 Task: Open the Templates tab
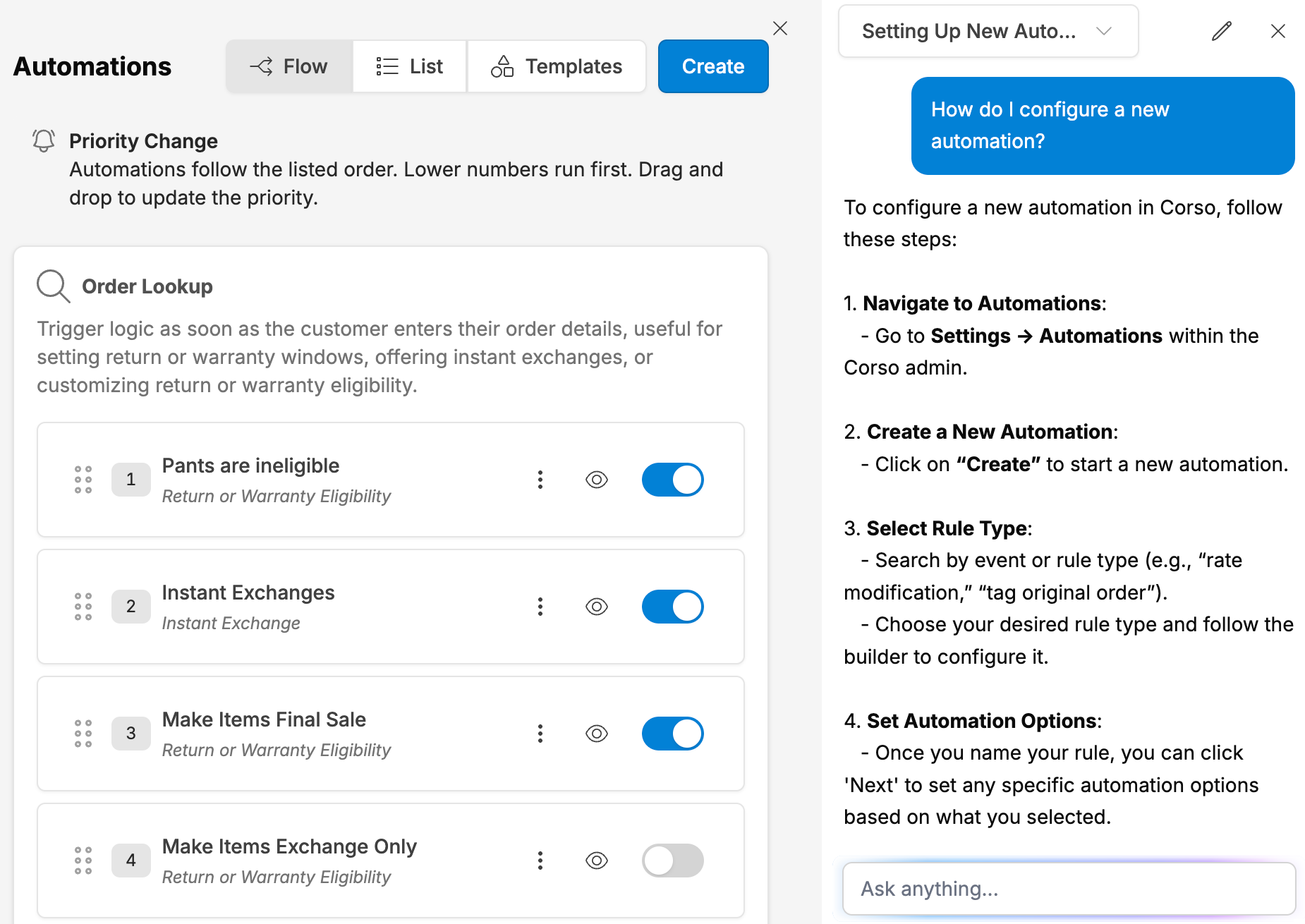557,66
